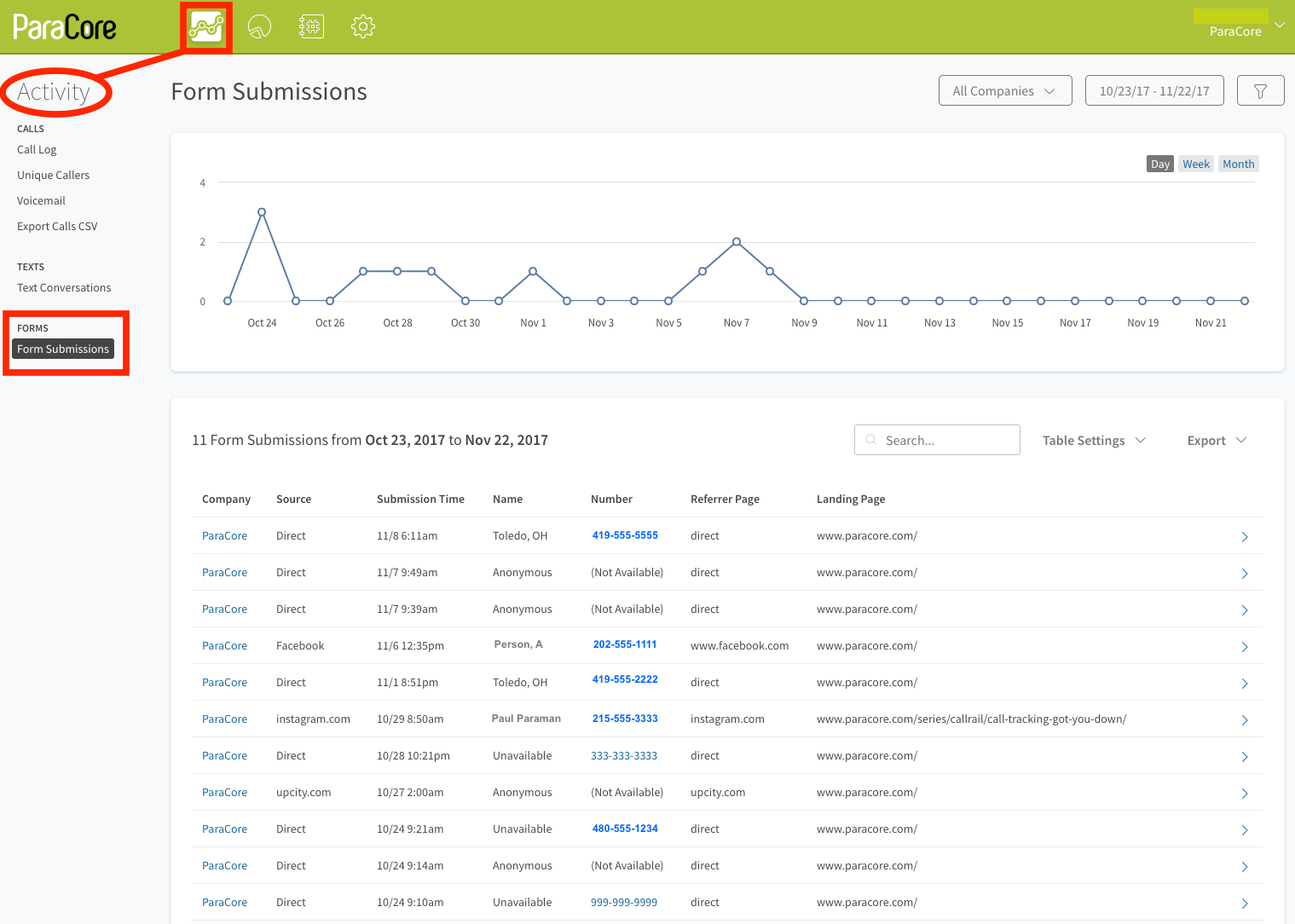Open the date range 10/23/17 - 11/22/17 picker
This screenshot has height=924, width=1295.
[1154, 91]
